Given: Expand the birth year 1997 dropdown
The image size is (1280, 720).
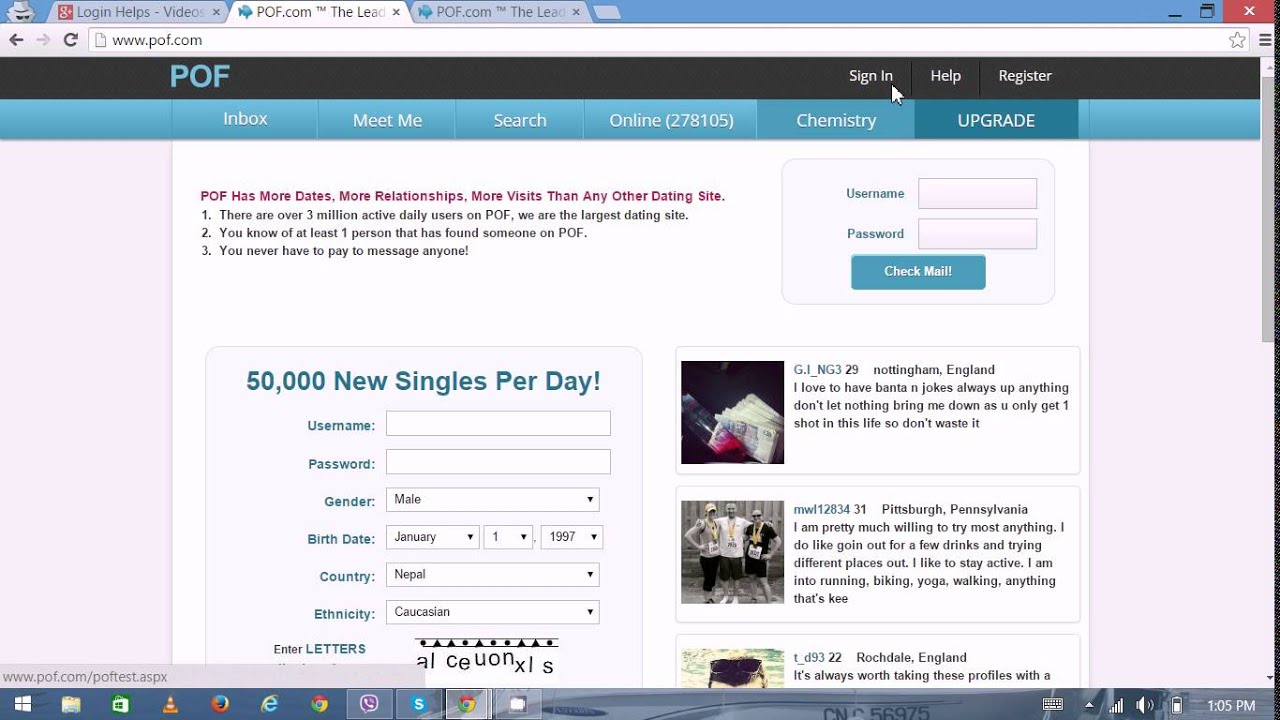Looking at the screenshot, I should [x=571, y=537].
